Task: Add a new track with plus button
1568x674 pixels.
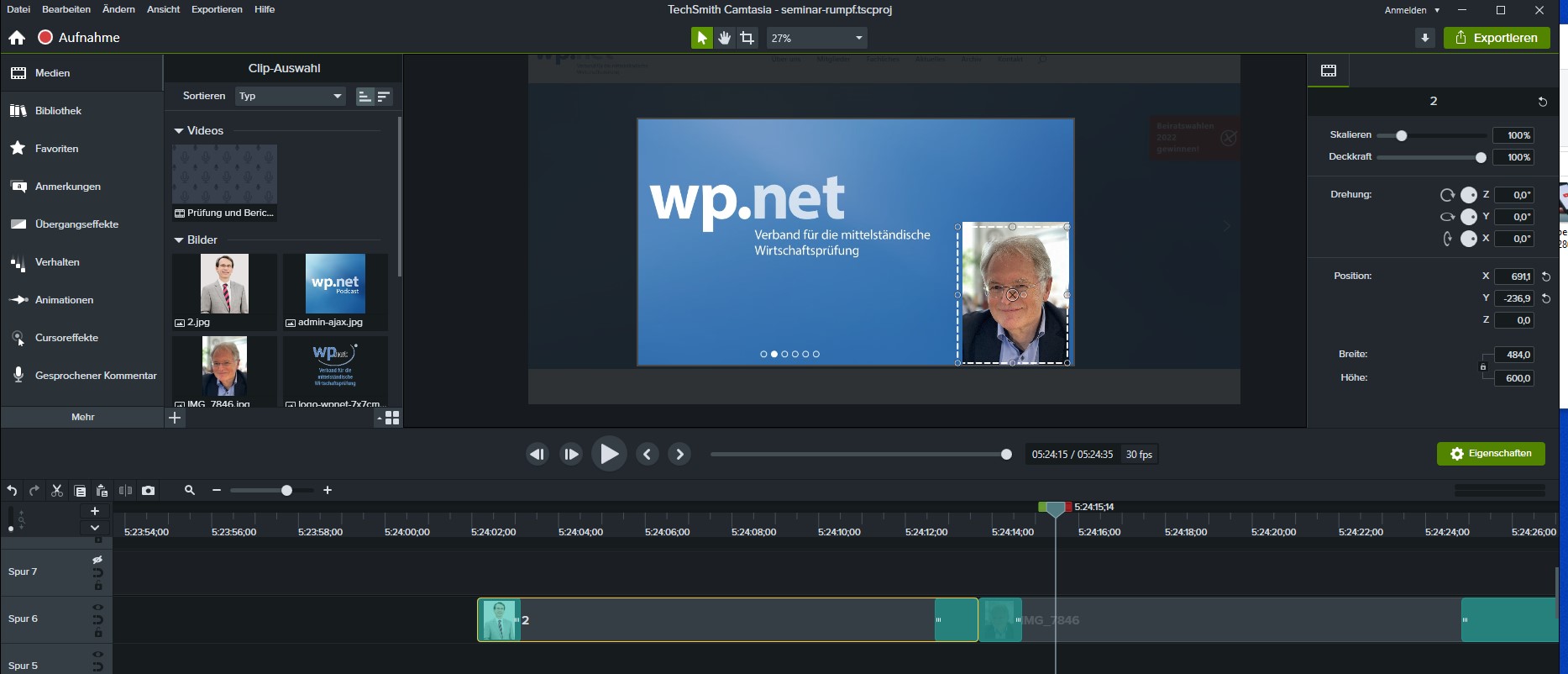Action: (x=95, y=511)
